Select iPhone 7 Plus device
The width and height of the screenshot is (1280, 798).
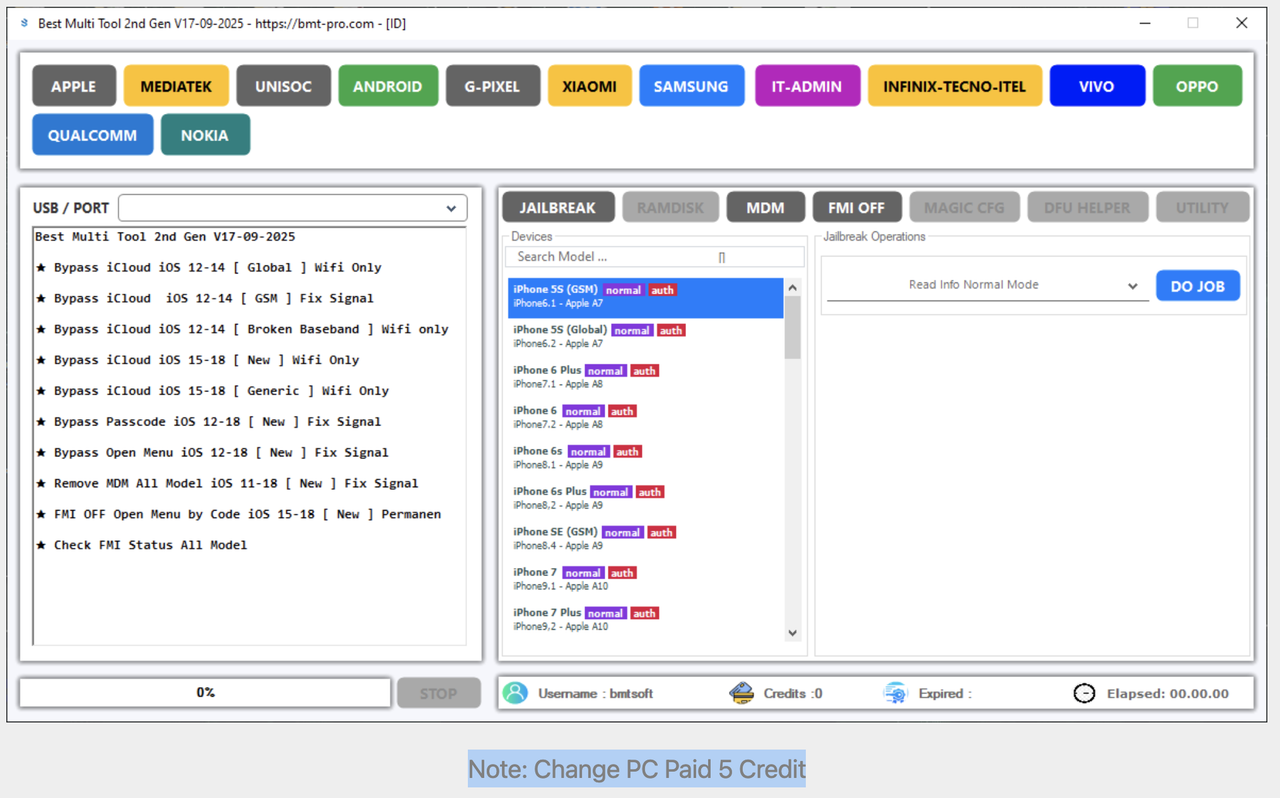[645, 620]
